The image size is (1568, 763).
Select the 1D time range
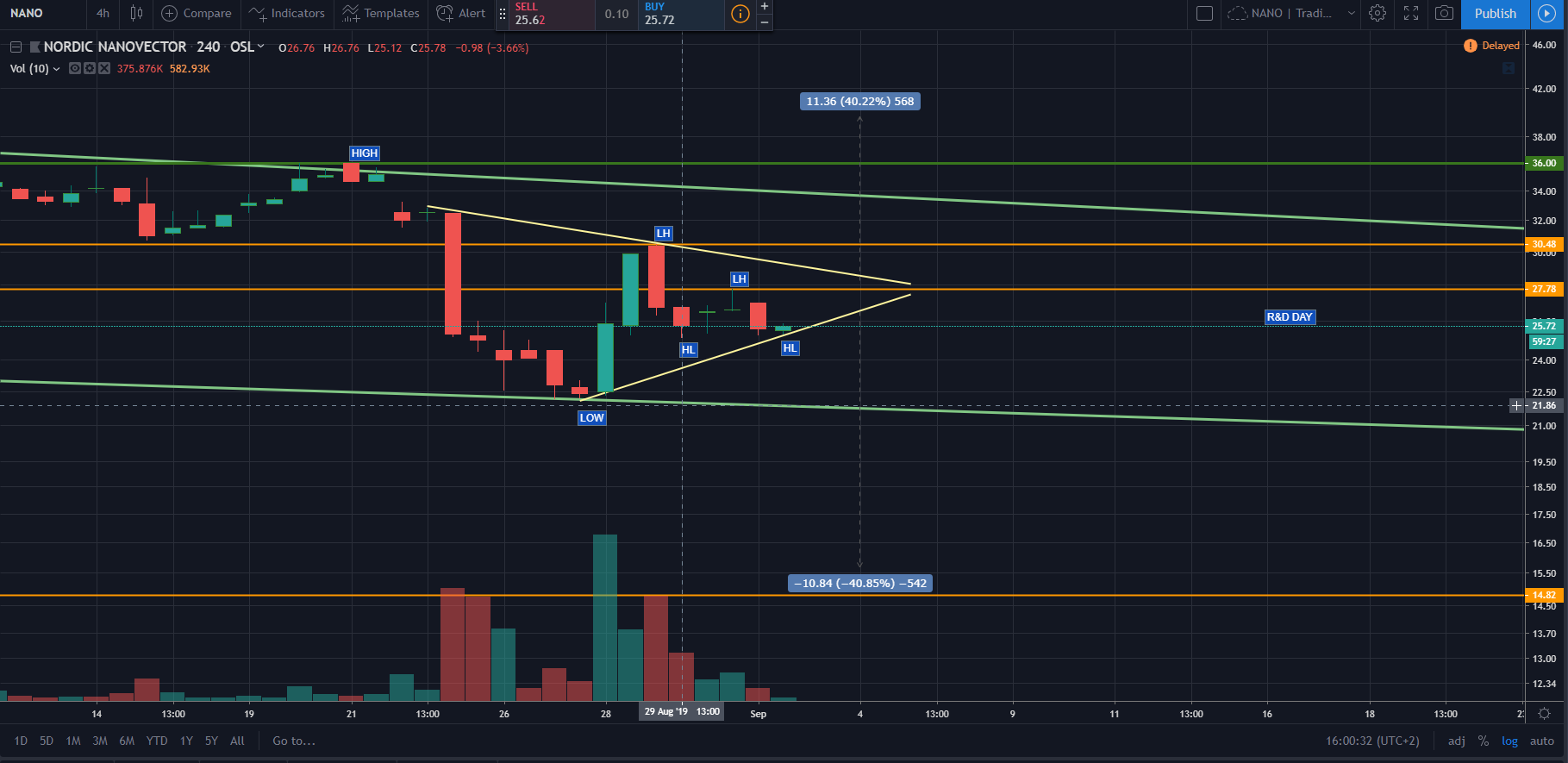21,741
